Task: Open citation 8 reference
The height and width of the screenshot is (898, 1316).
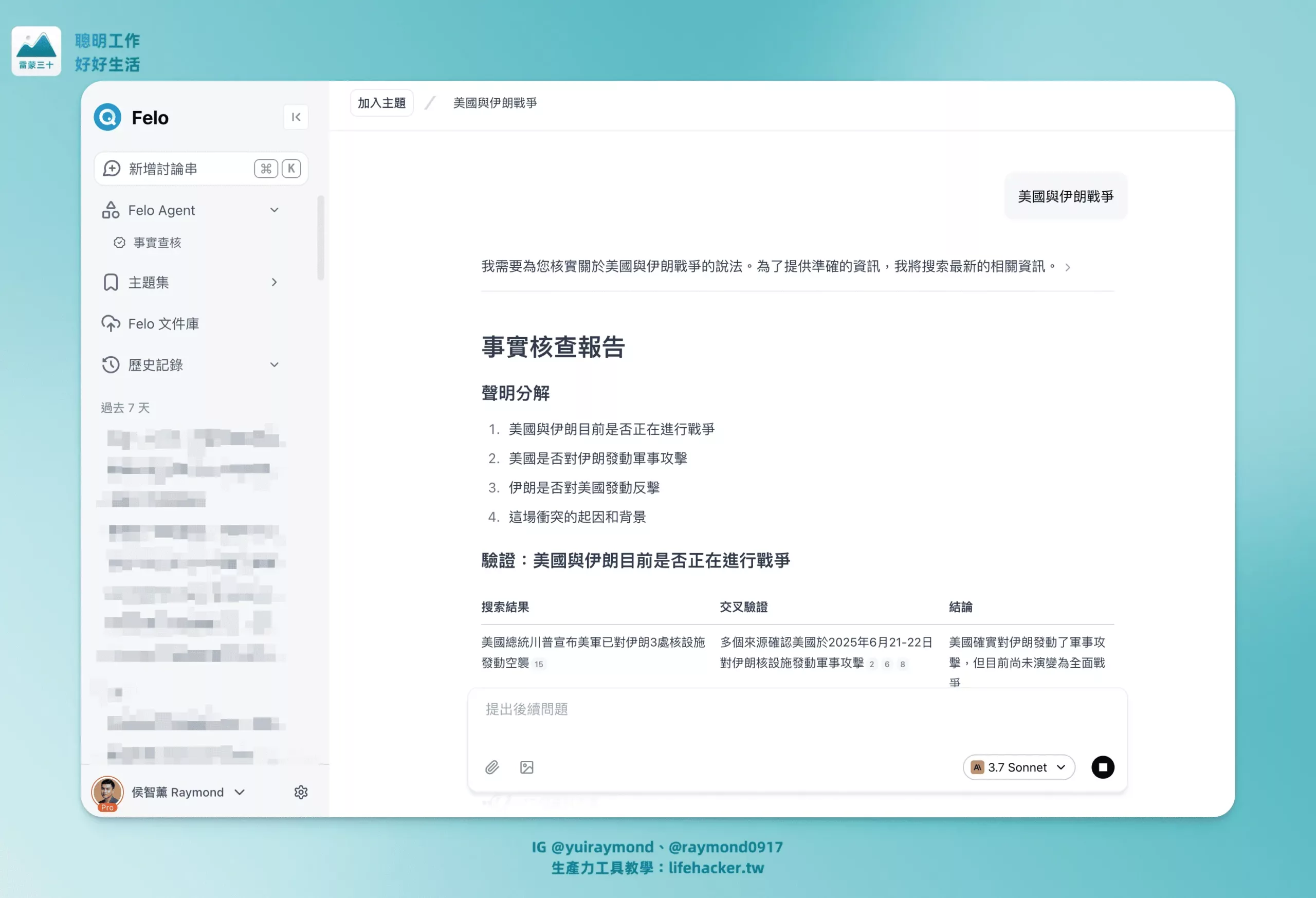Action: click(903, 664)
